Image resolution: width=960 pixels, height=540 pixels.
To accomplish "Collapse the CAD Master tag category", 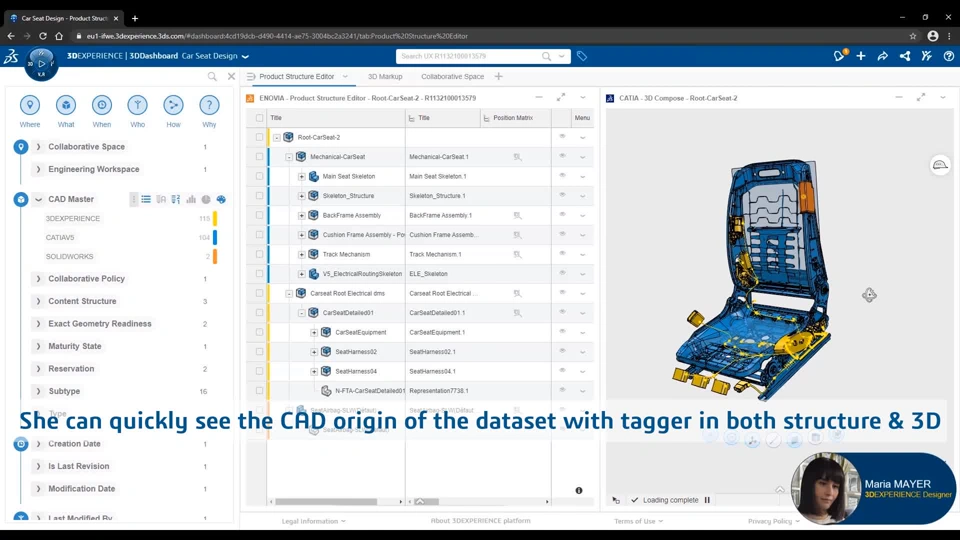I will click(39, 199).
